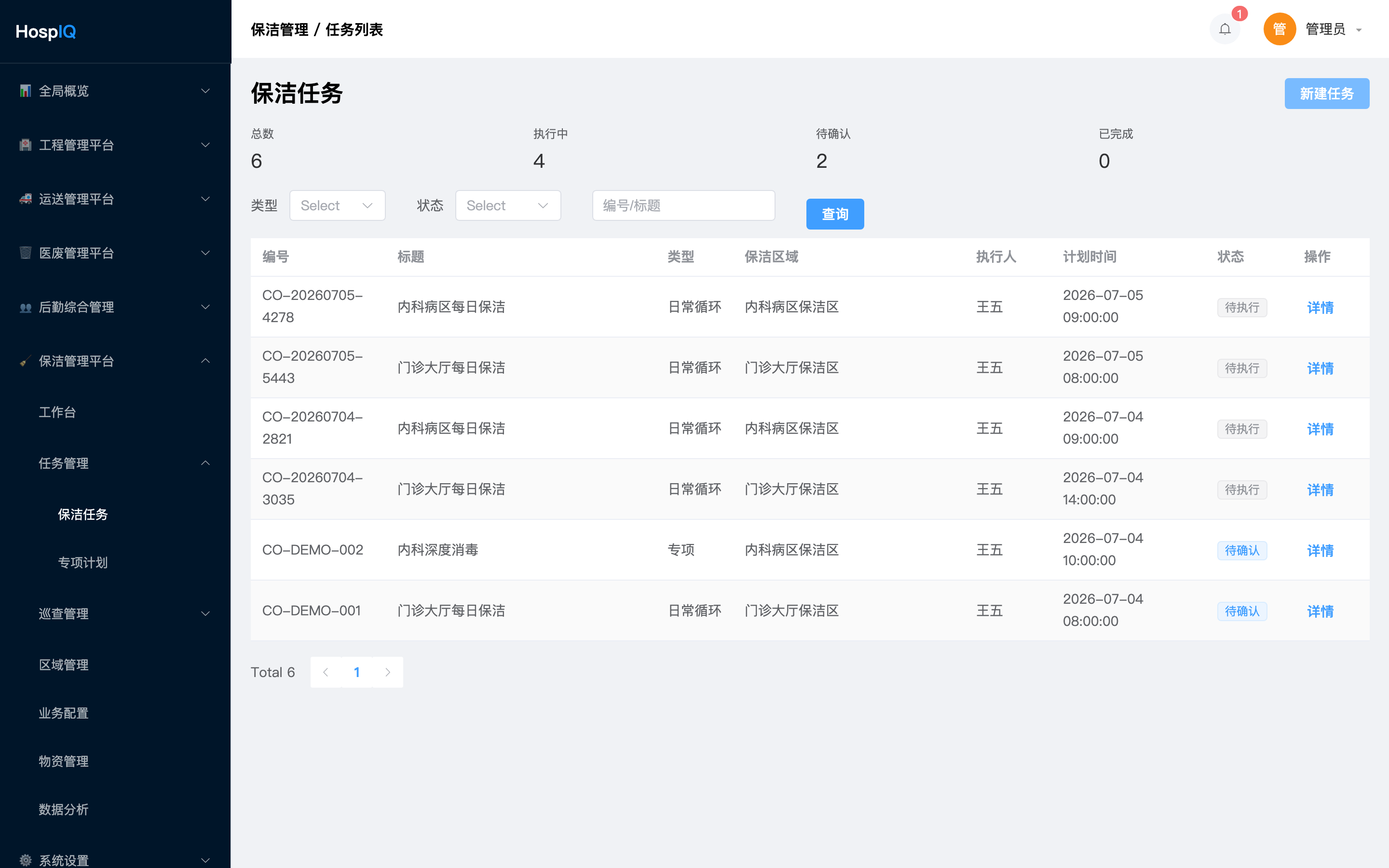Open 详情 for CO-DEMO-001

pos(1320,612)
